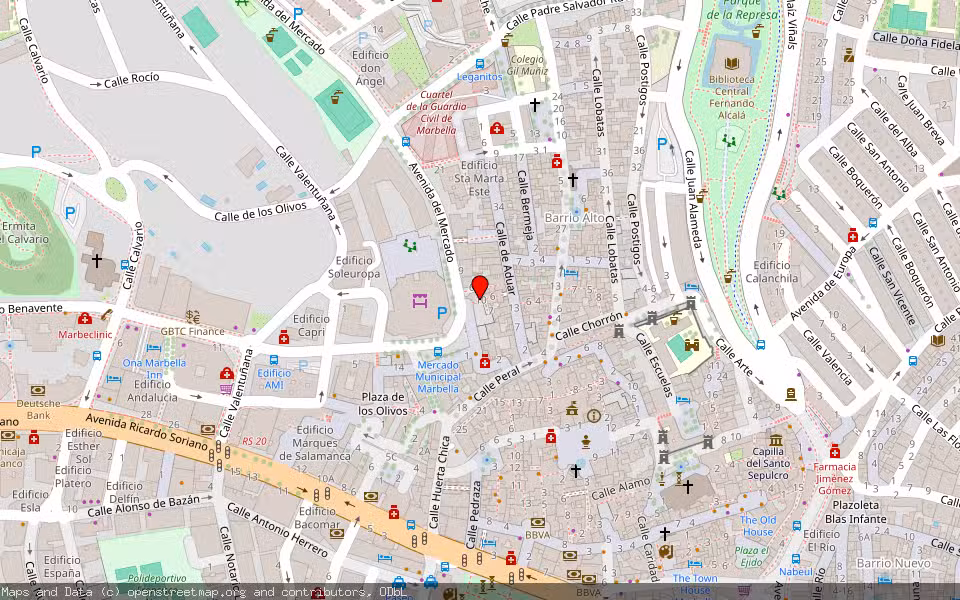This screenshot has width=960, height=600.
Task: Select the pink marketplace icon
Action: [x=419, y=301]
